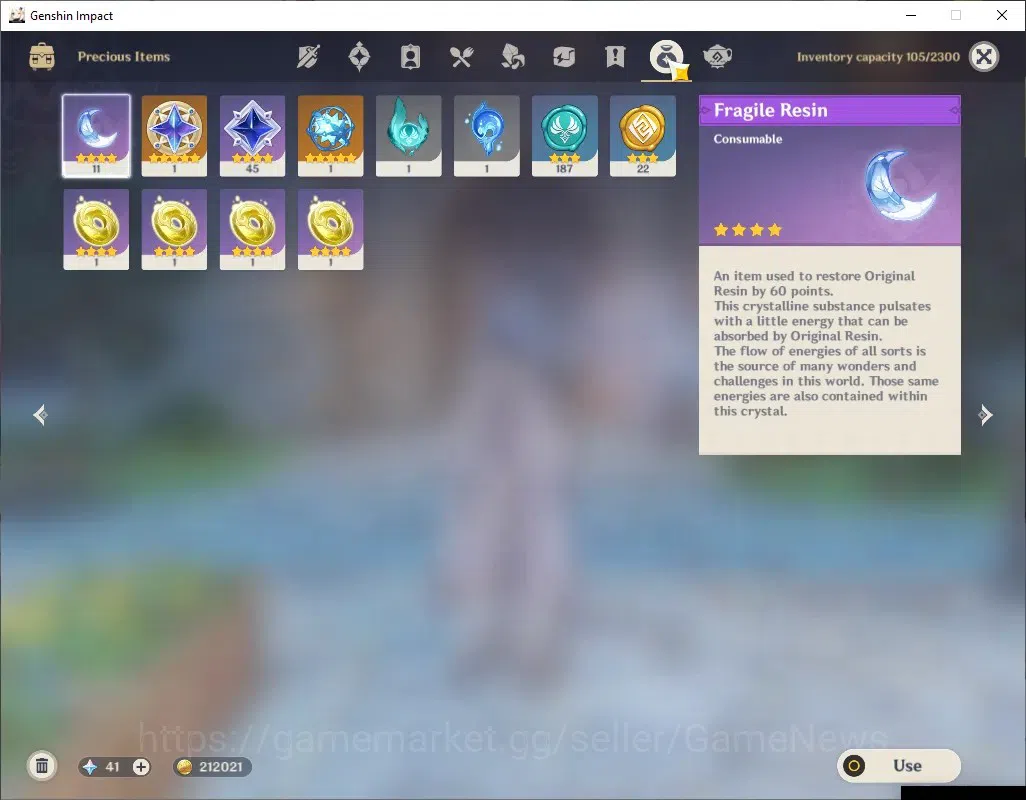1026x800 pixels.
Task: Select the fourth gold coin item
Action: (x=330, y=230)
